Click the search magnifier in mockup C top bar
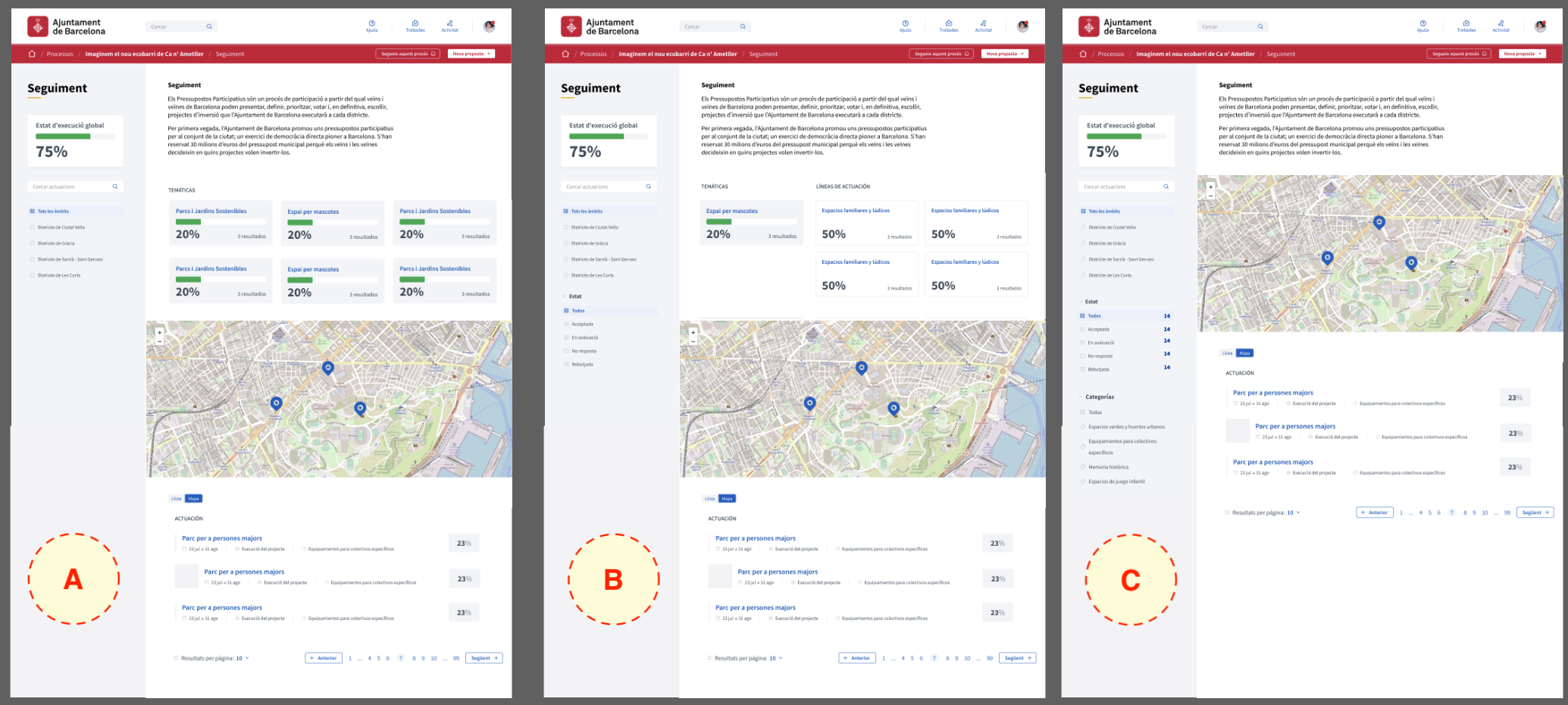 (1260, 27)
